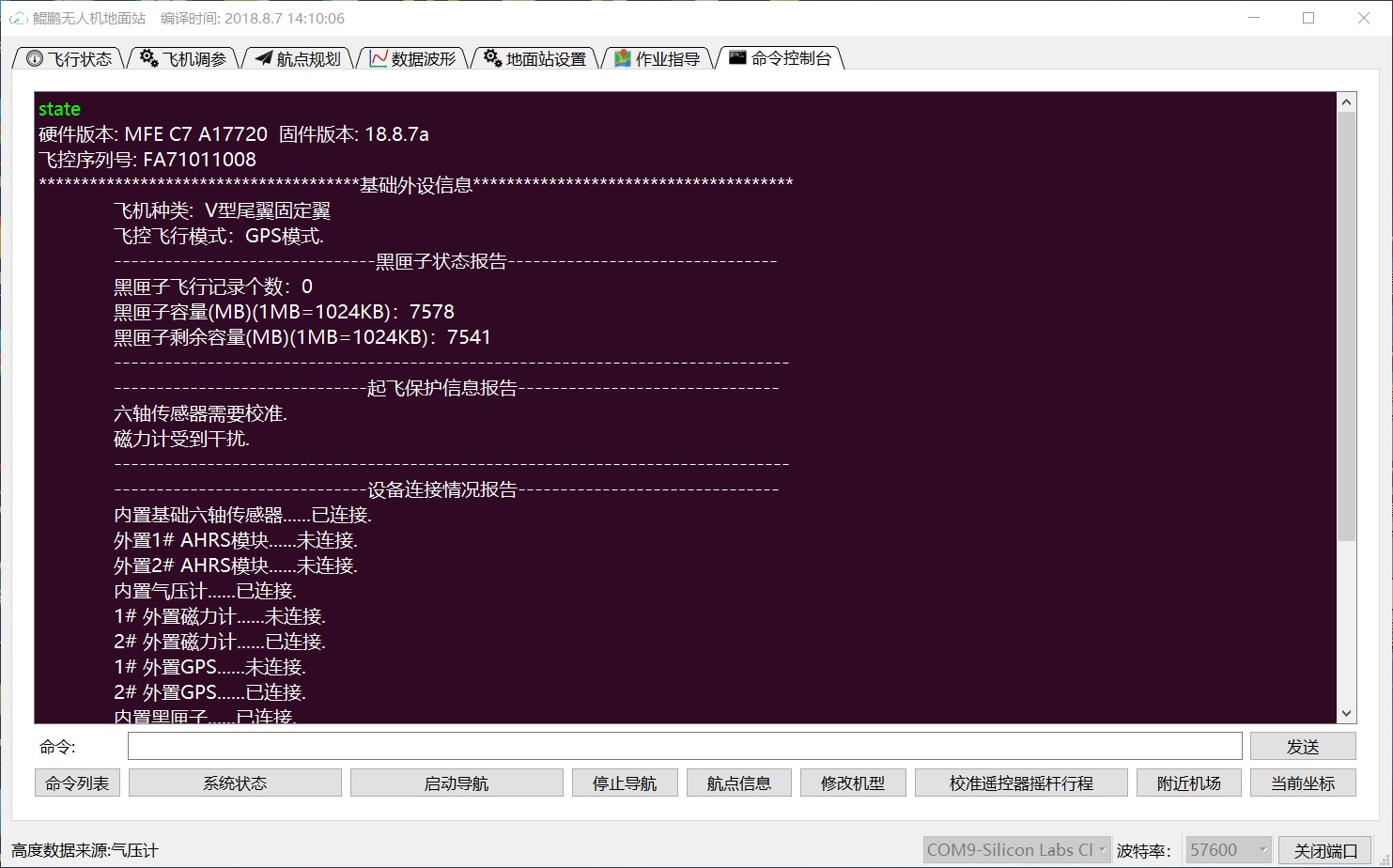Click the gears icon on 地面站设置 tab
Viewport: 1393px width, 868px height.
click(x=492, y=58)
